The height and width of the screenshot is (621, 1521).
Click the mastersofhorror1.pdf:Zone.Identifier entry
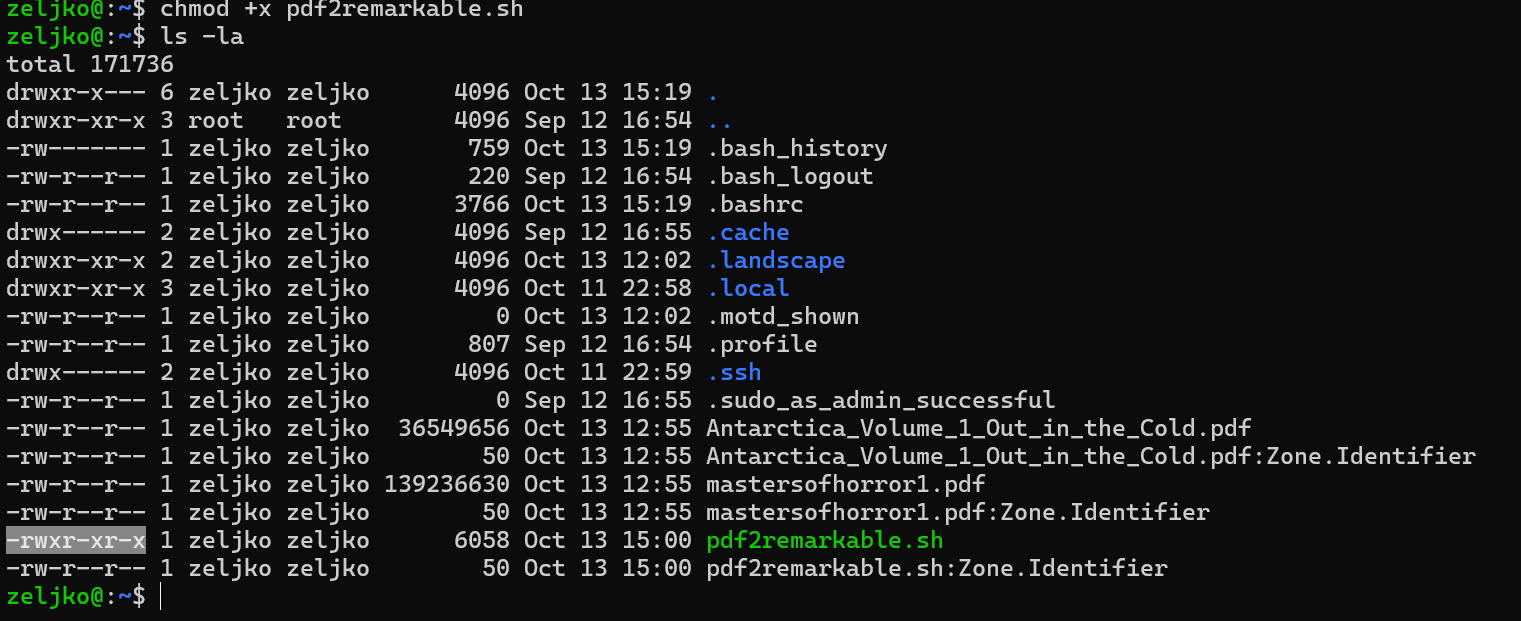pos(957,512)
